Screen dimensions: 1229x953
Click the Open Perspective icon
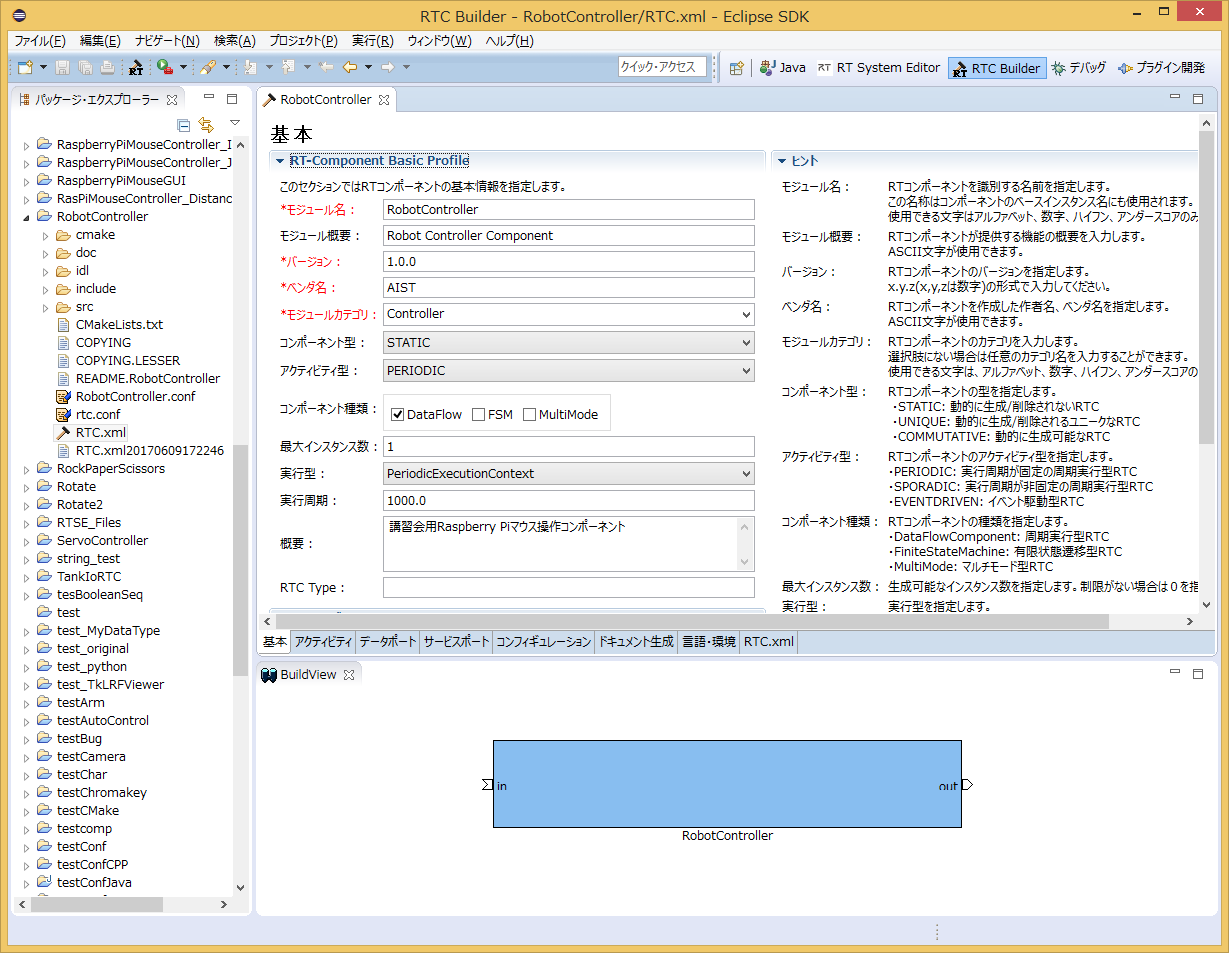pos(737,68)
